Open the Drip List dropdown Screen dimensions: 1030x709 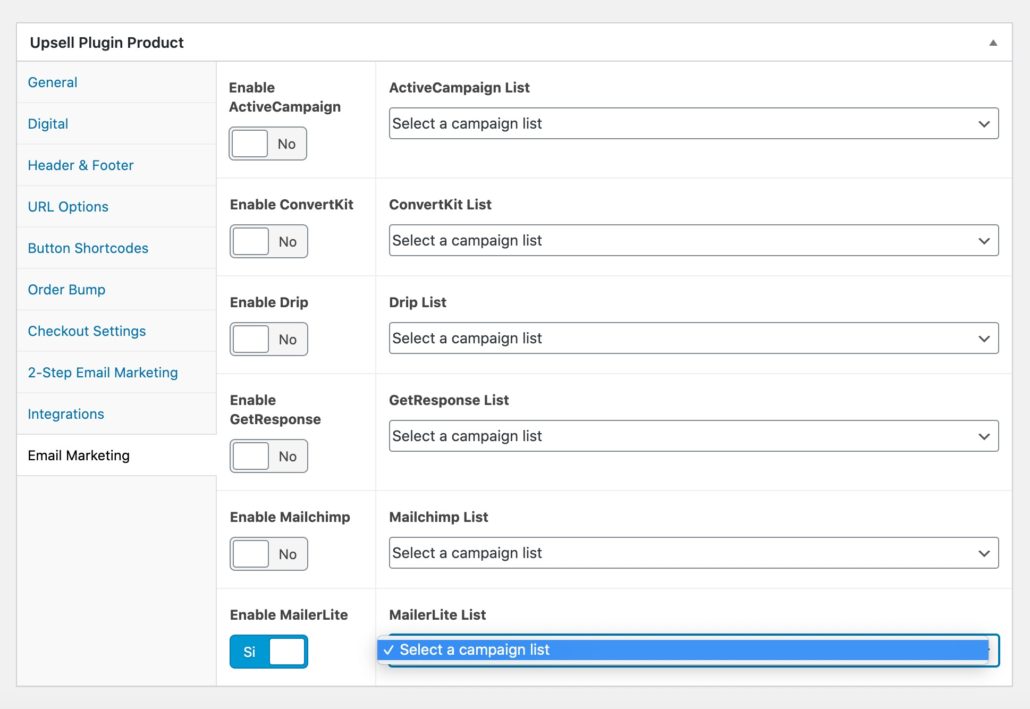(692, 338)
